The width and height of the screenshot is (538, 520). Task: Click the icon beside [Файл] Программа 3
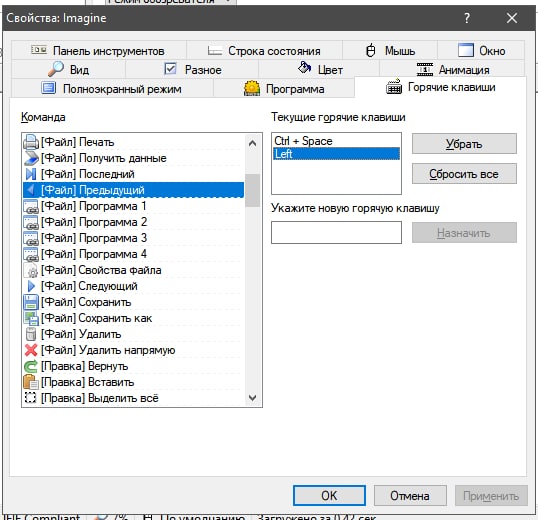[x=31, y=238]
